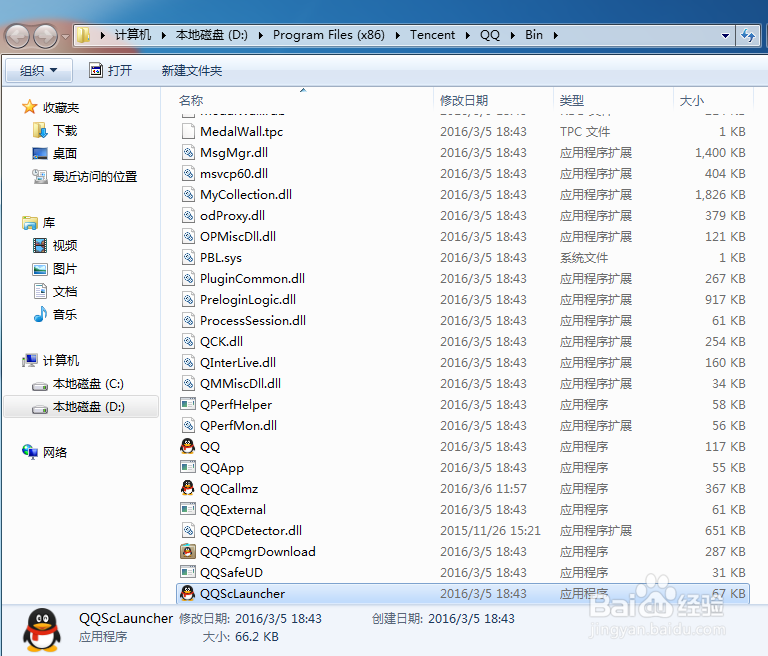Open address bar history dropdown arrow
Viewport: 768px width, 656px height.
pyautogui.click(x=725, y=35)
